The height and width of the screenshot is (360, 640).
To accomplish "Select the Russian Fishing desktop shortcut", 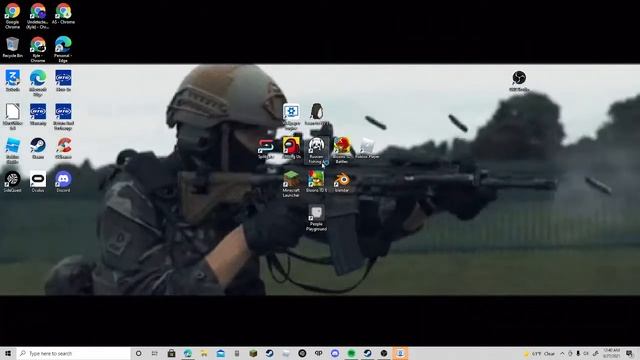I will [316, 151].
